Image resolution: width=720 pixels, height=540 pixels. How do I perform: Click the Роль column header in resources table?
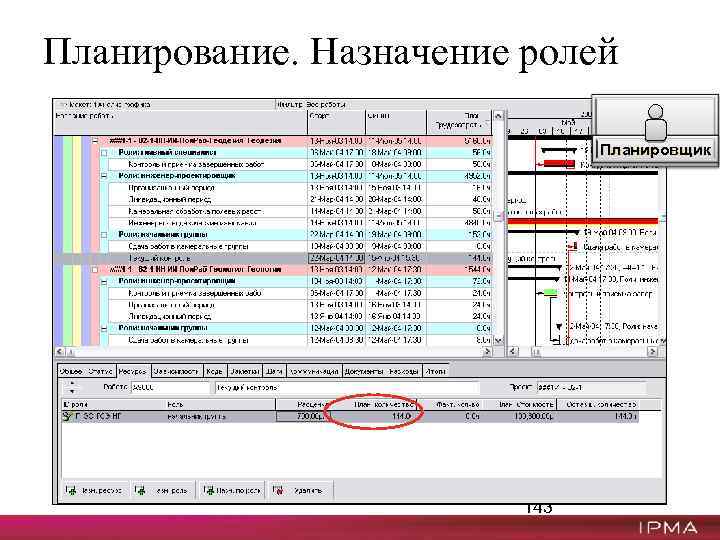220,405
